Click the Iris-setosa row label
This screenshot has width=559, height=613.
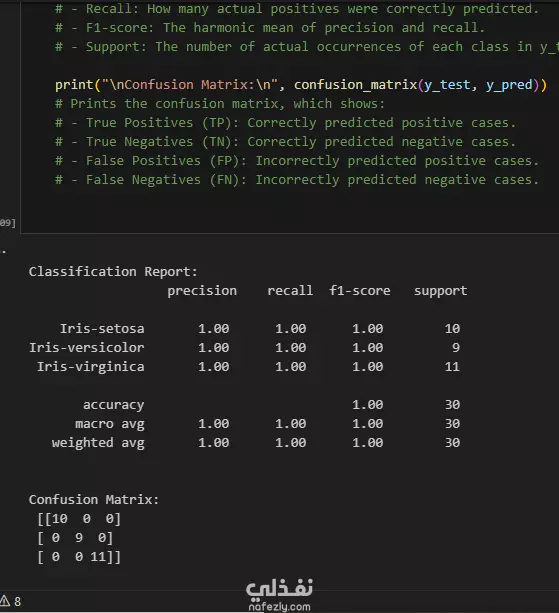(102, 329)
